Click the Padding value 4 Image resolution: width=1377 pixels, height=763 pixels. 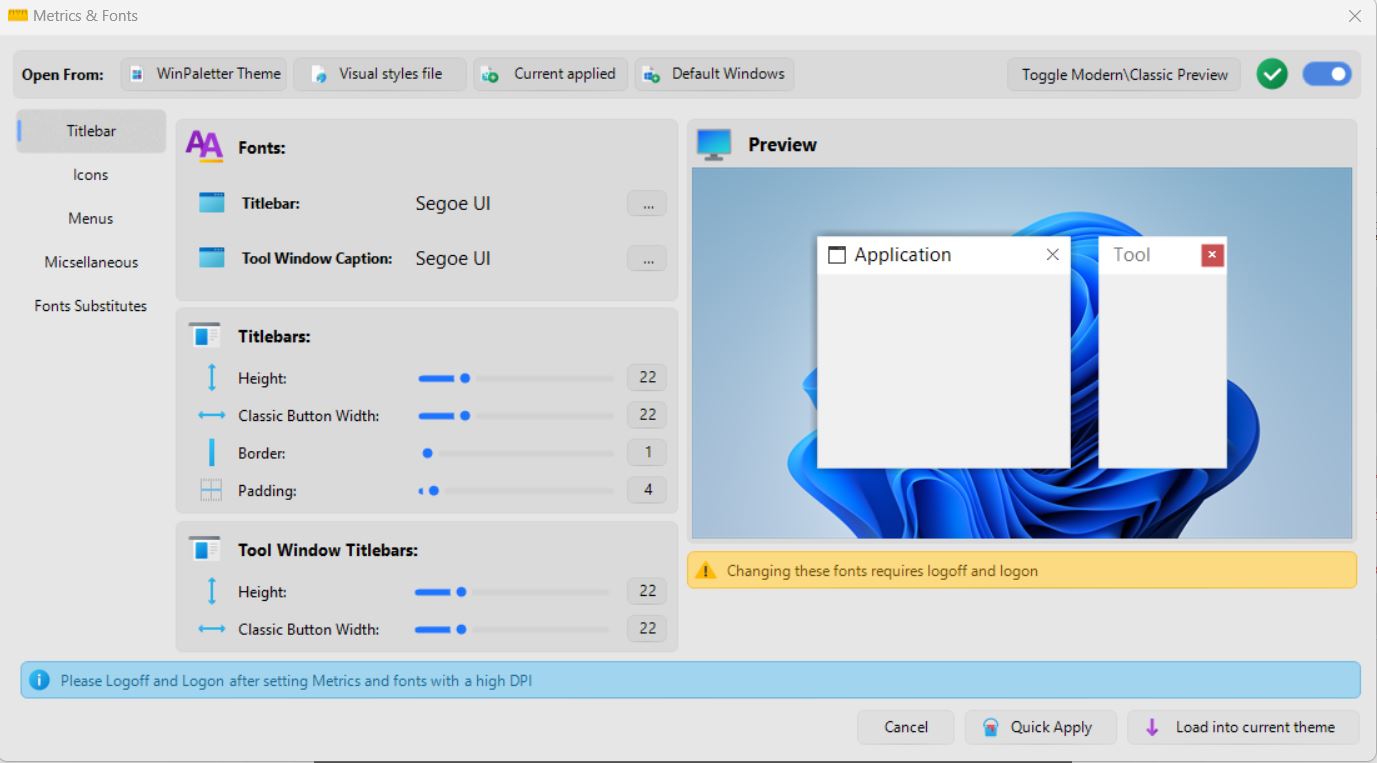coord(647,490)
